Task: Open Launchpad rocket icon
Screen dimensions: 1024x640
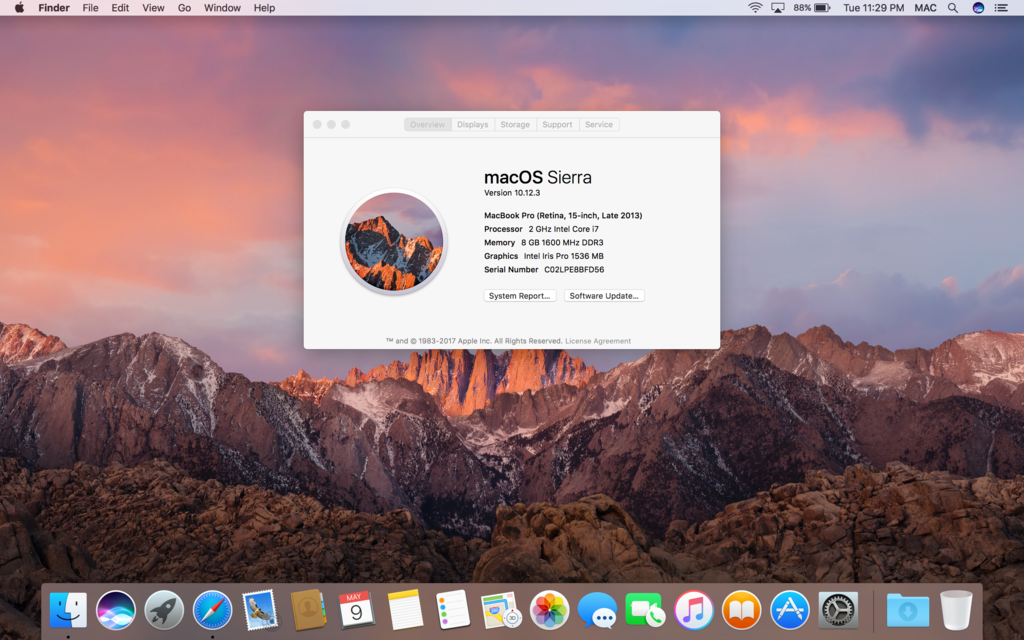Action: point(164,610)
